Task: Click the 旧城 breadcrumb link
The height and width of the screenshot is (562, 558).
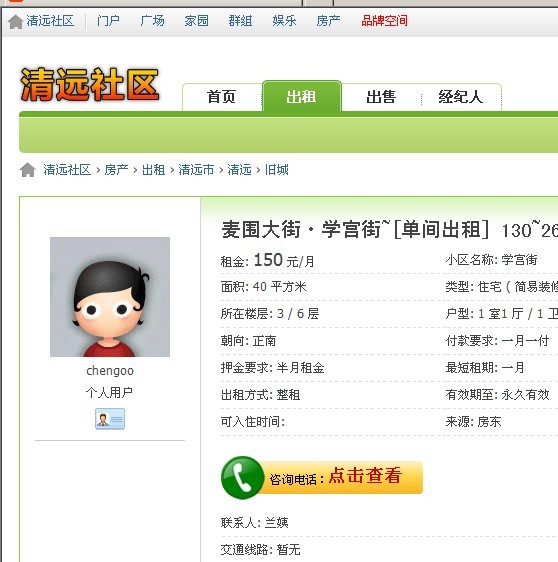Action: [x=277, y=170]
